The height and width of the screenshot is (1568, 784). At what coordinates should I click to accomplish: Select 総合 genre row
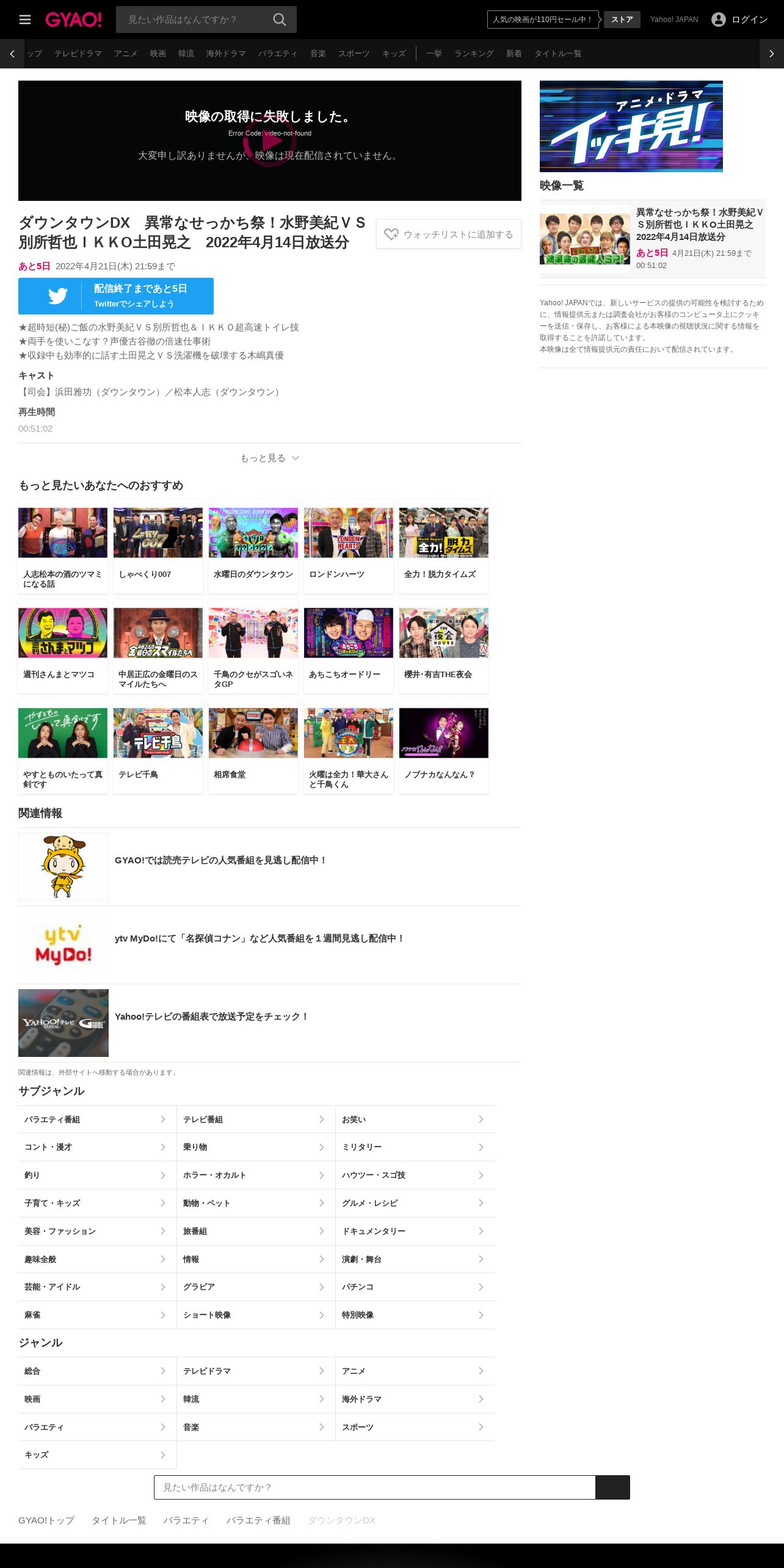coord(97,1371)
